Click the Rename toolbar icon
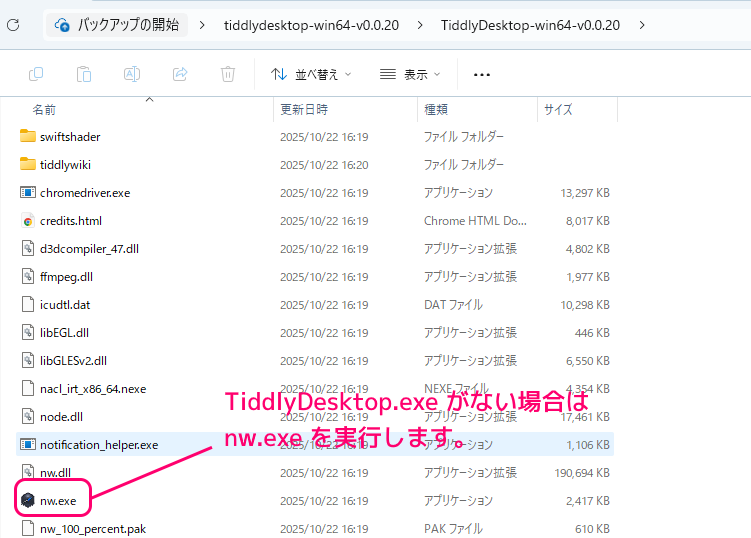 coord(132,74)
